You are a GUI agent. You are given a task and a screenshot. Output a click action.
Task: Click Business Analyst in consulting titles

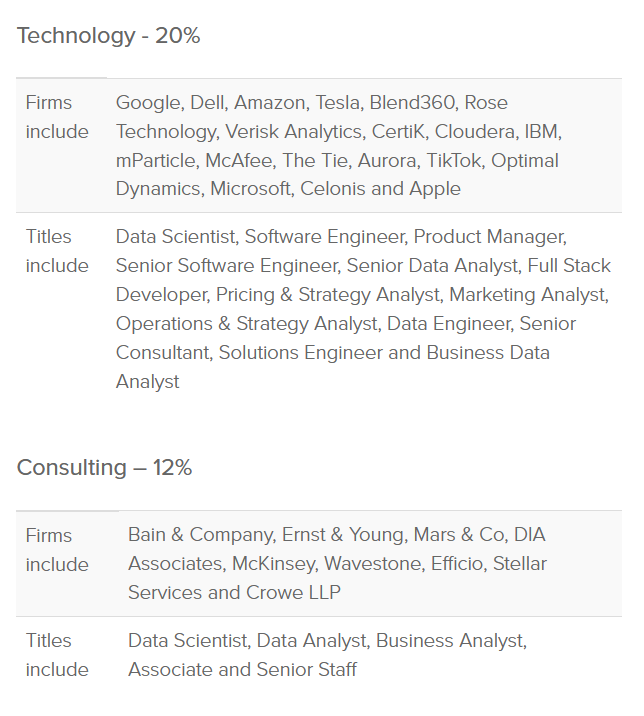(450, 641)
